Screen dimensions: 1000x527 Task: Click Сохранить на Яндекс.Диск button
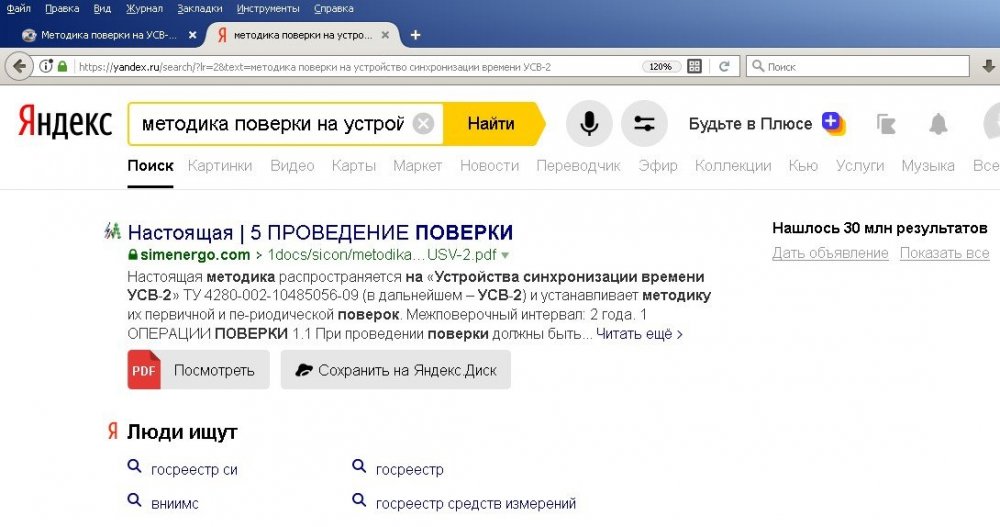(395, 369)
